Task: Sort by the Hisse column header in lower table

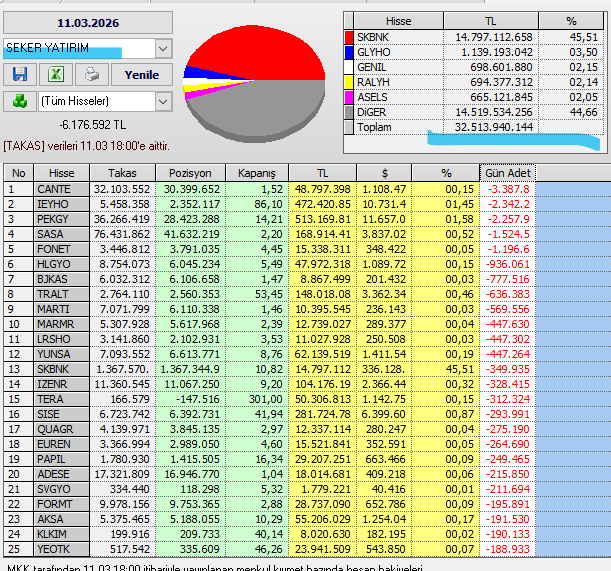Action: pos(62,173)
